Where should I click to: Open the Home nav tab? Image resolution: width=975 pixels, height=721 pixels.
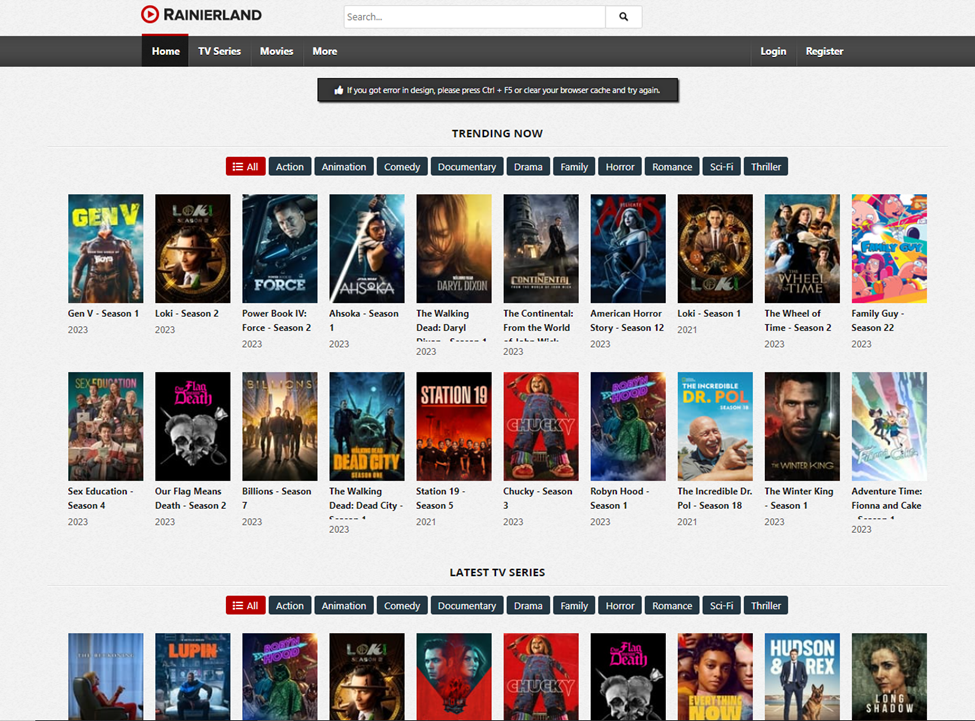click(165, 51)
